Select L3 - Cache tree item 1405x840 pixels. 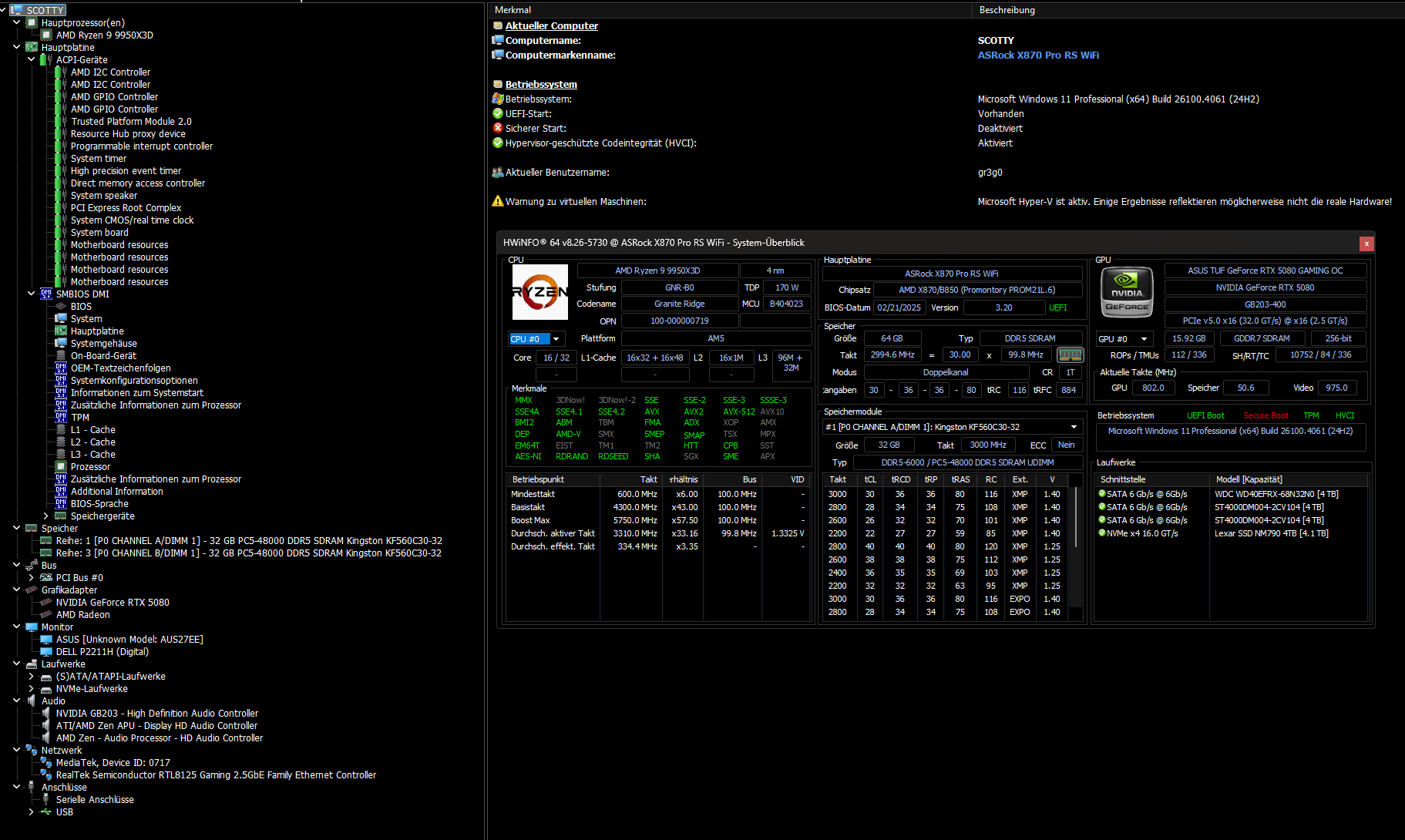92,454
